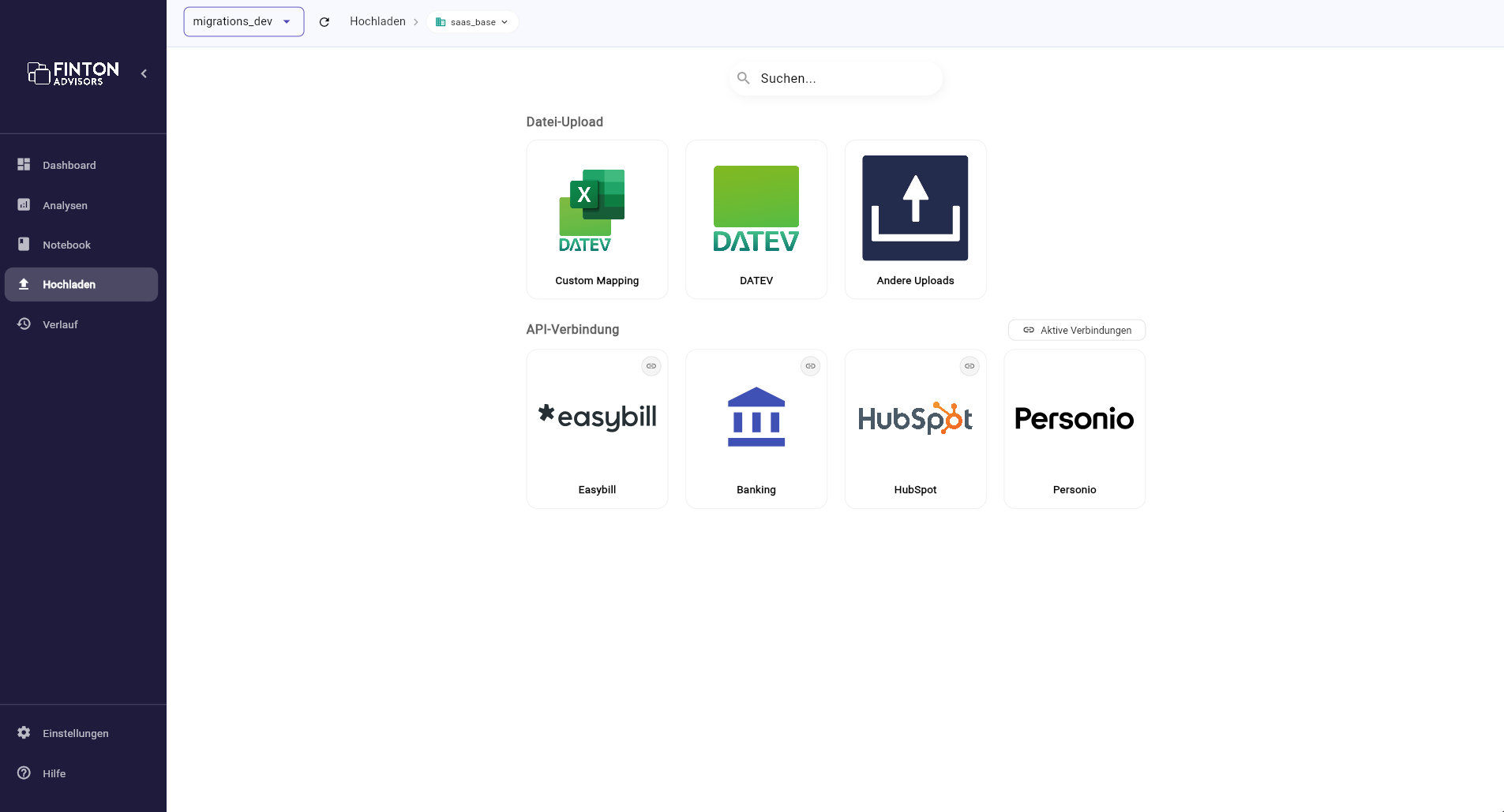Go to the Analysen section
The image size is (1504, 812).
tap(81, 205)
